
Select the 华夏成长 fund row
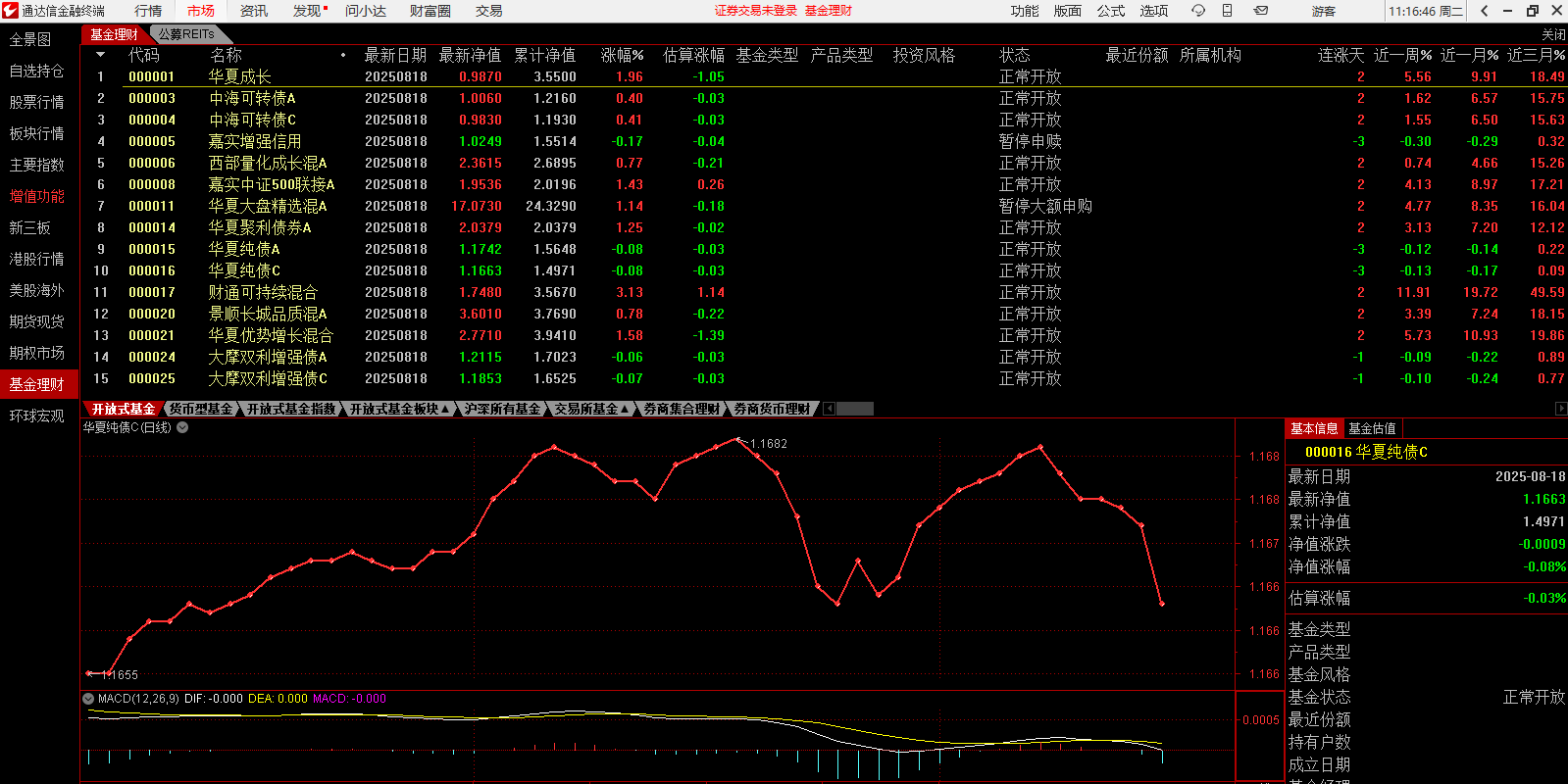pyautogui.click(x=239, y=76)
